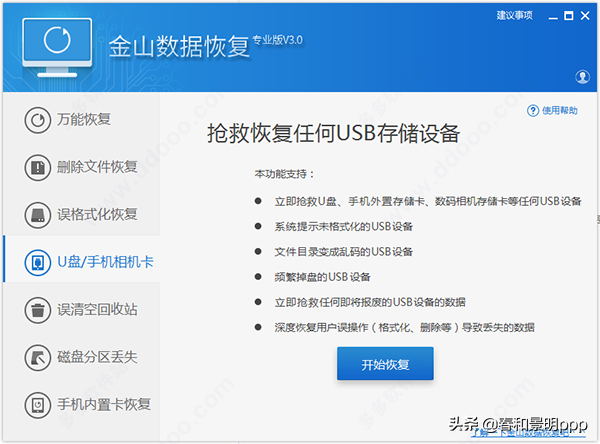600x444 pixels.
Task: Choose 误格式化恢复 in sidebar
Action: click(97, 214)
